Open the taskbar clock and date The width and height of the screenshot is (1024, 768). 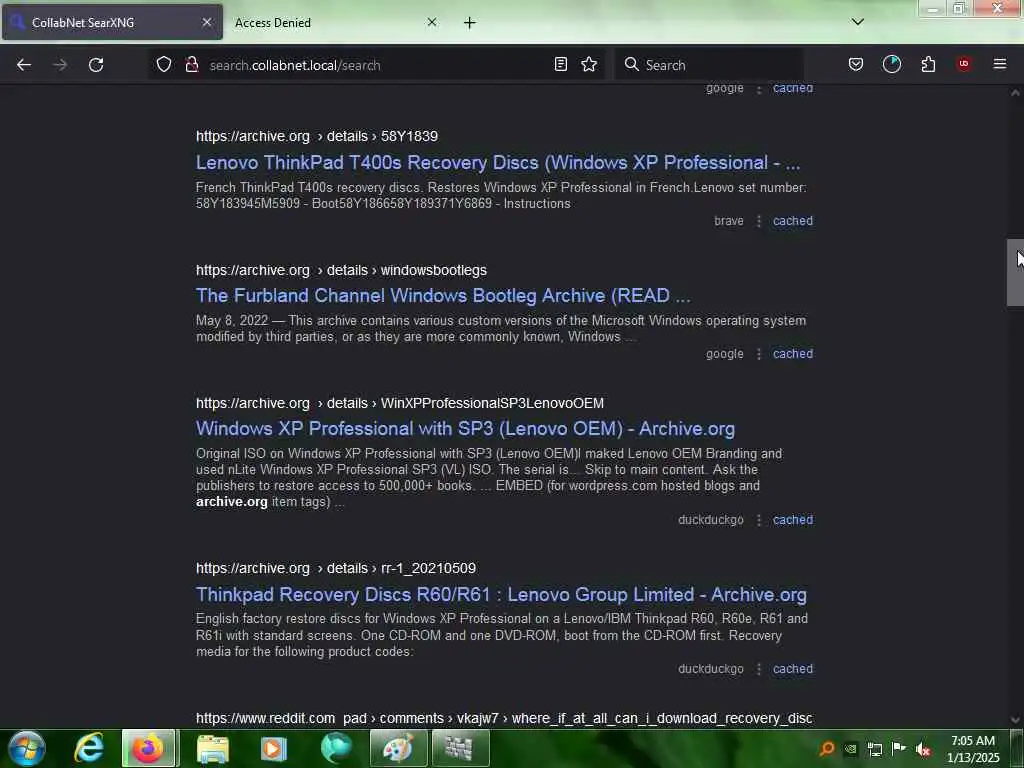tap(972, 749)
